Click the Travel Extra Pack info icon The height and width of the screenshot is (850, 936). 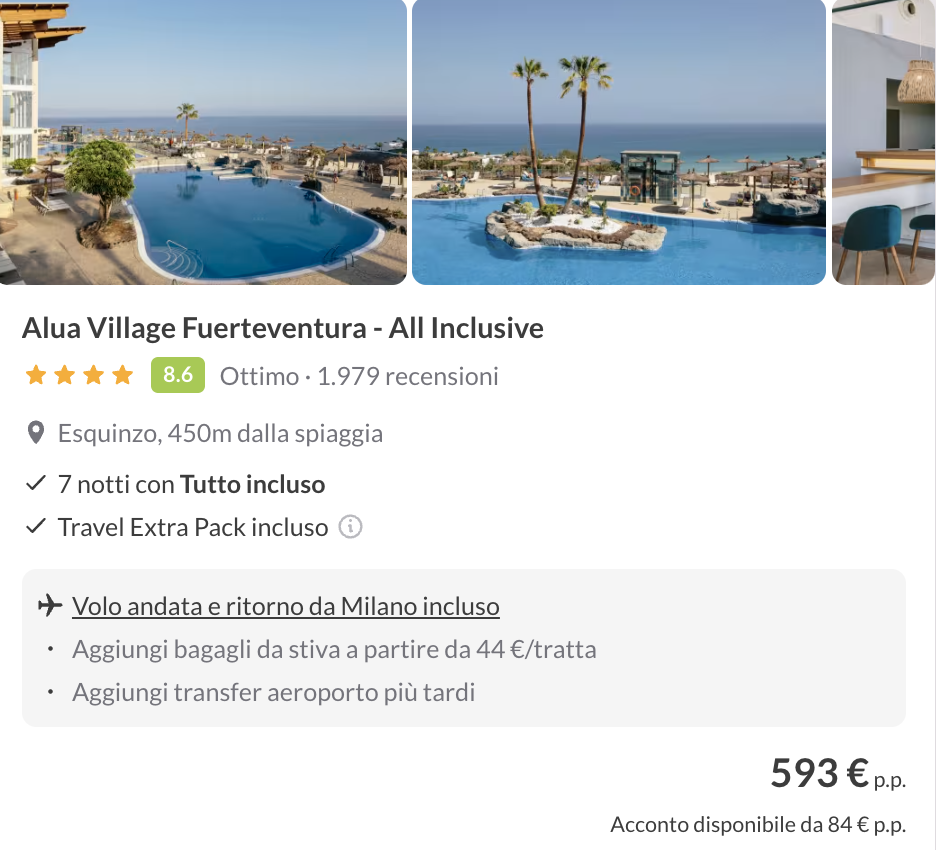pyautogui.click(x=350, y=527)
